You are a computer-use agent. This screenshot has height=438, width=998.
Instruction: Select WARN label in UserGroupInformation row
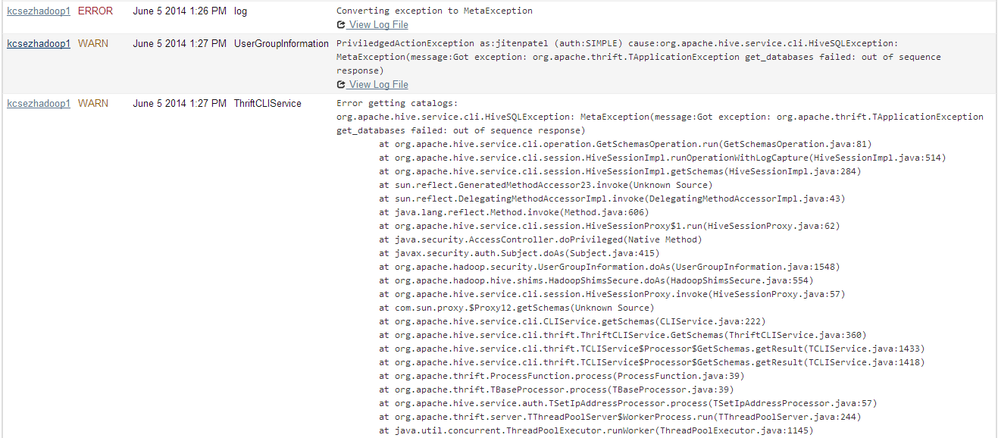pyautogui.click(x=93, y=43)
